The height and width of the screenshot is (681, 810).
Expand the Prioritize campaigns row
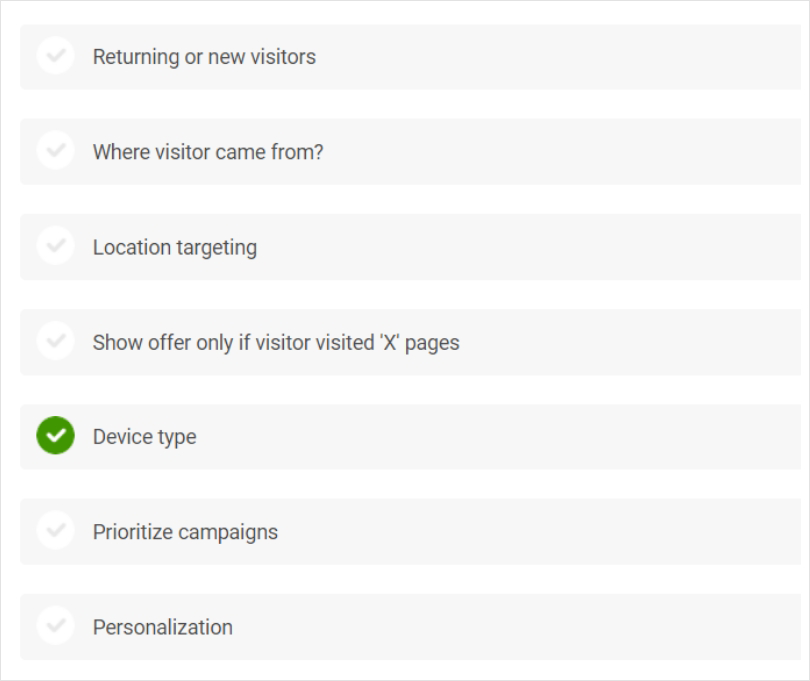pyautogui.click(x=410, y=532)
